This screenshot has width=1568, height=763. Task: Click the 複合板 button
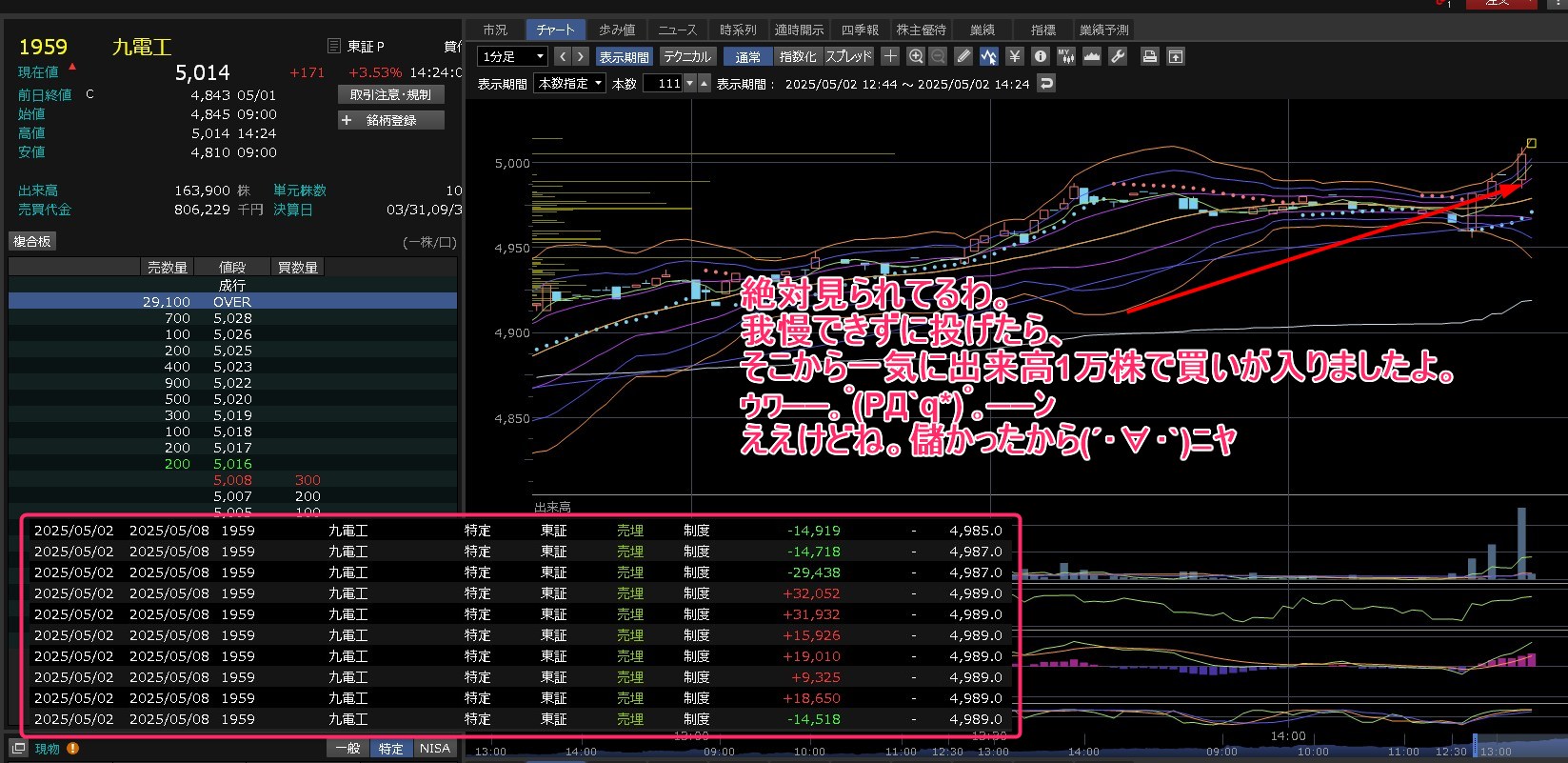[x=32, y=241]
